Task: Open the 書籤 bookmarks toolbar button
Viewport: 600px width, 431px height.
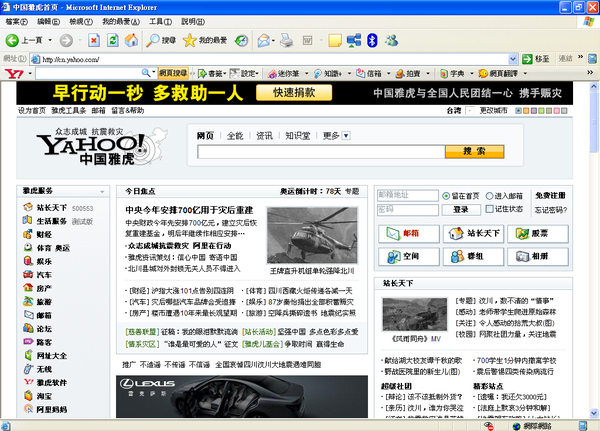Action: (x=212, y=73)
